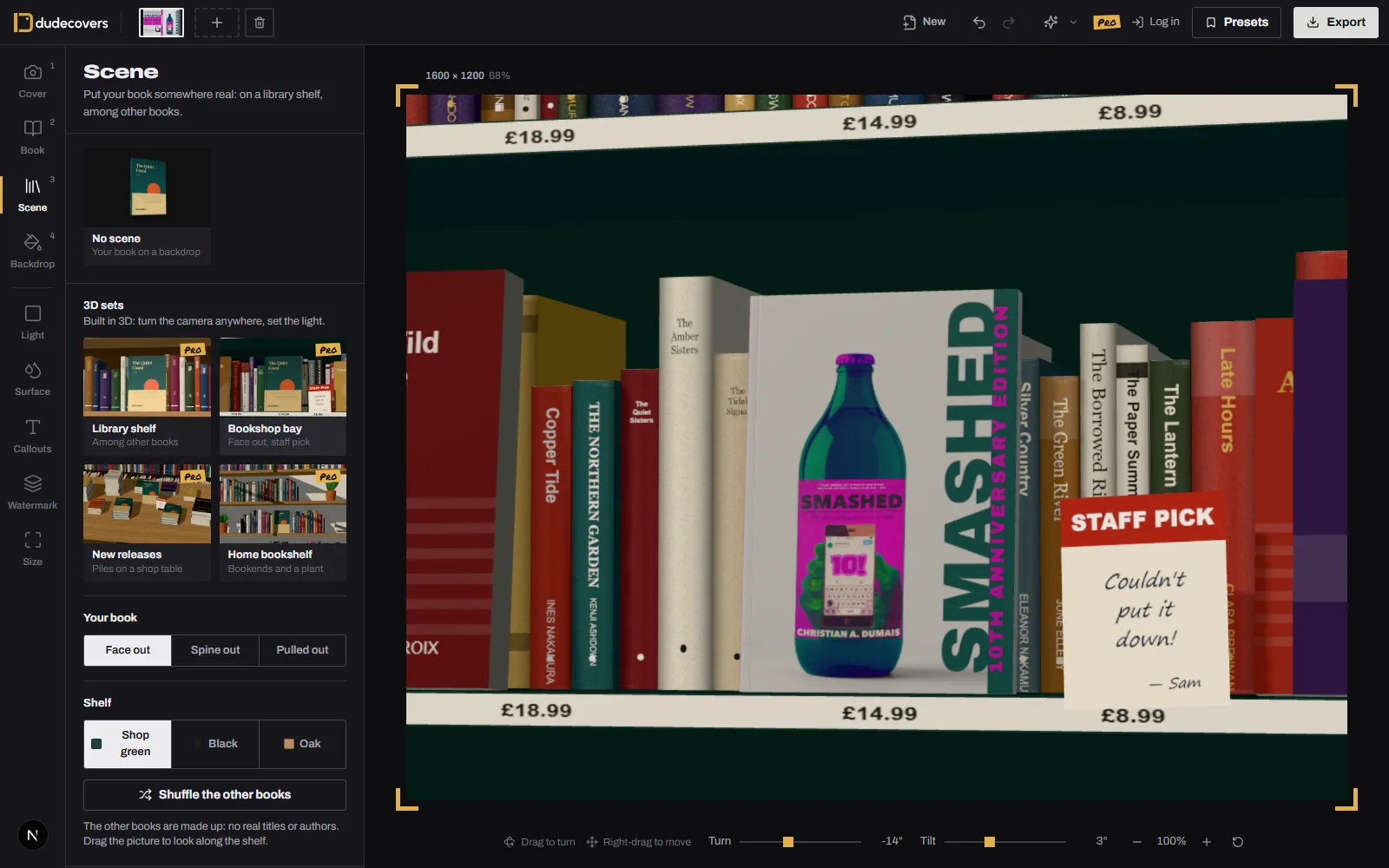Select the Bookshop bay 3D set
Viewport: 1389px width, 868px height.
[x=283, y=397]
